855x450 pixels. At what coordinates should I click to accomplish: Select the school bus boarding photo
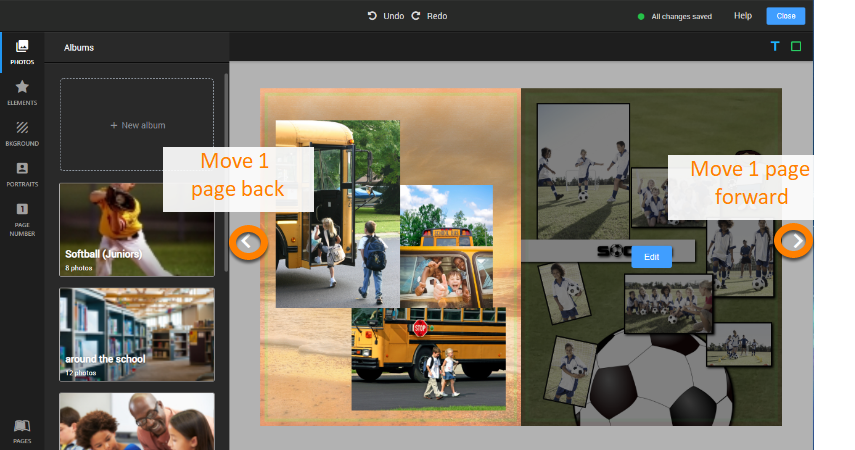pyautogui.click(x=337, y=214)
